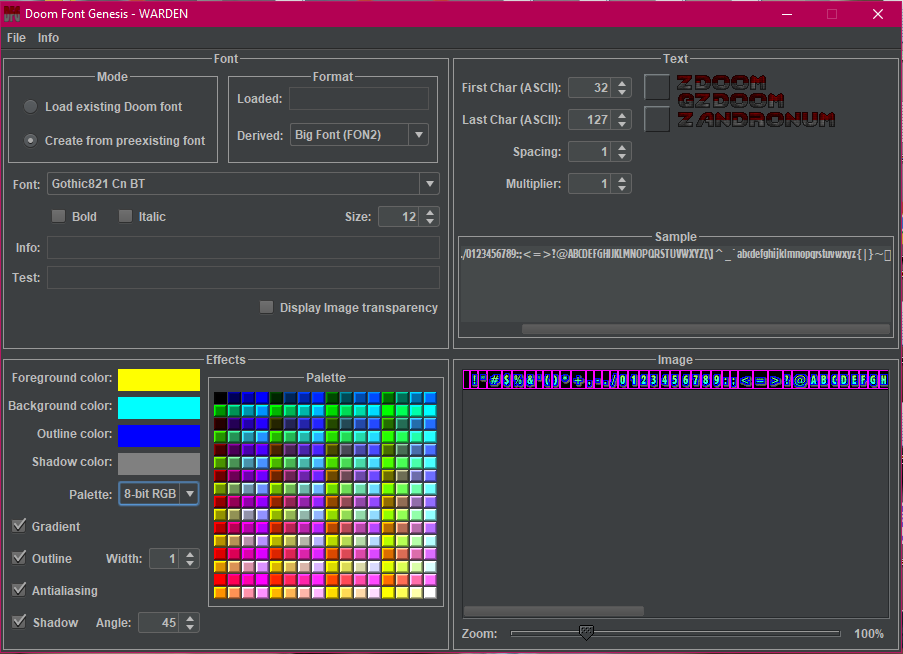Click the cyan Background color swatch
Viewport: 903px width, 654px height.
(x=159, y=408)
